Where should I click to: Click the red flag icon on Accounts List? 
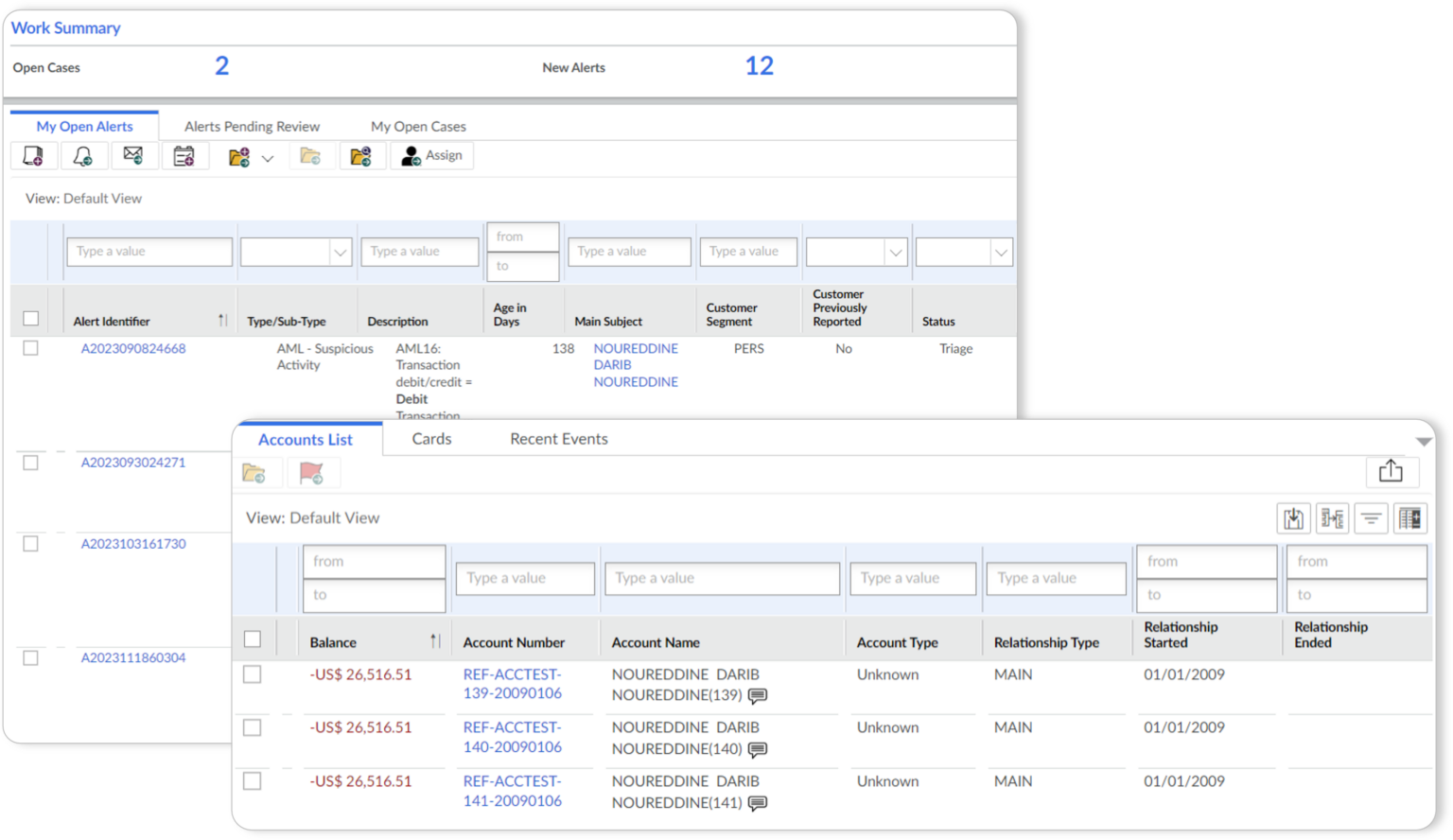click(313, 472)
